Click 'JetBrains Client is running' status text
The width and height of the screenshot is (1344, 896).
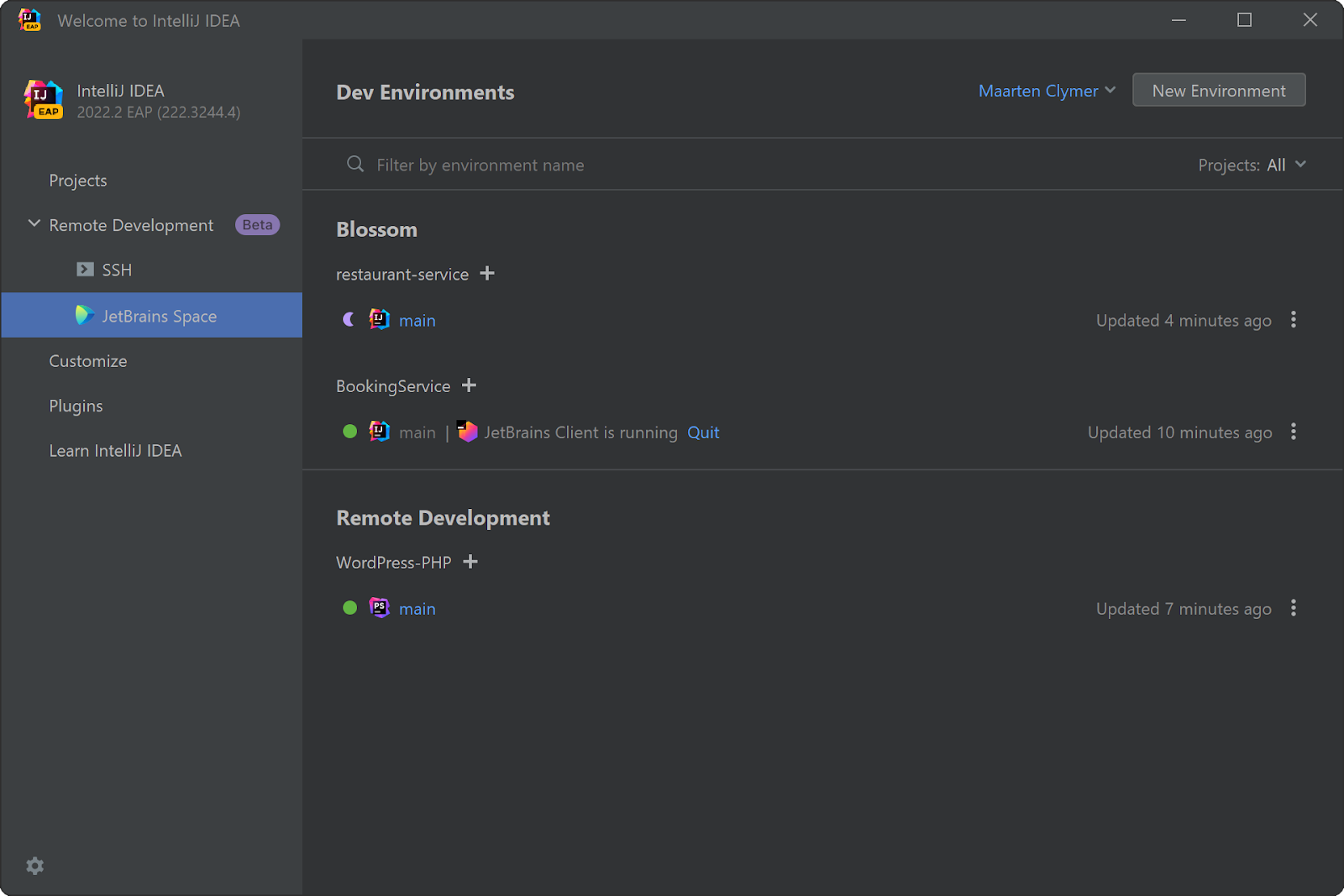coord(580,432)
